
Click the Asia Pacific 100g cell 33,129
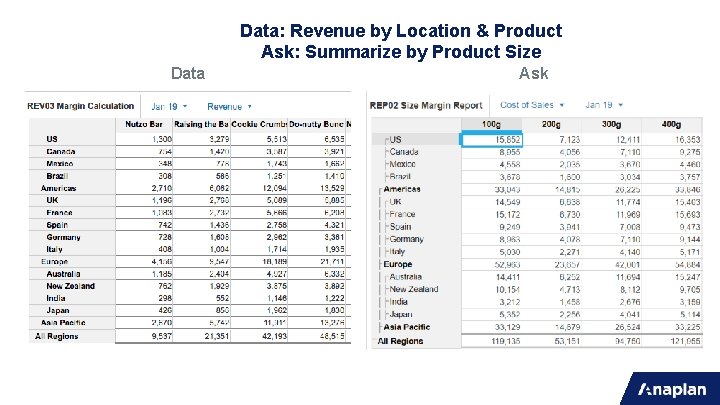491,327
